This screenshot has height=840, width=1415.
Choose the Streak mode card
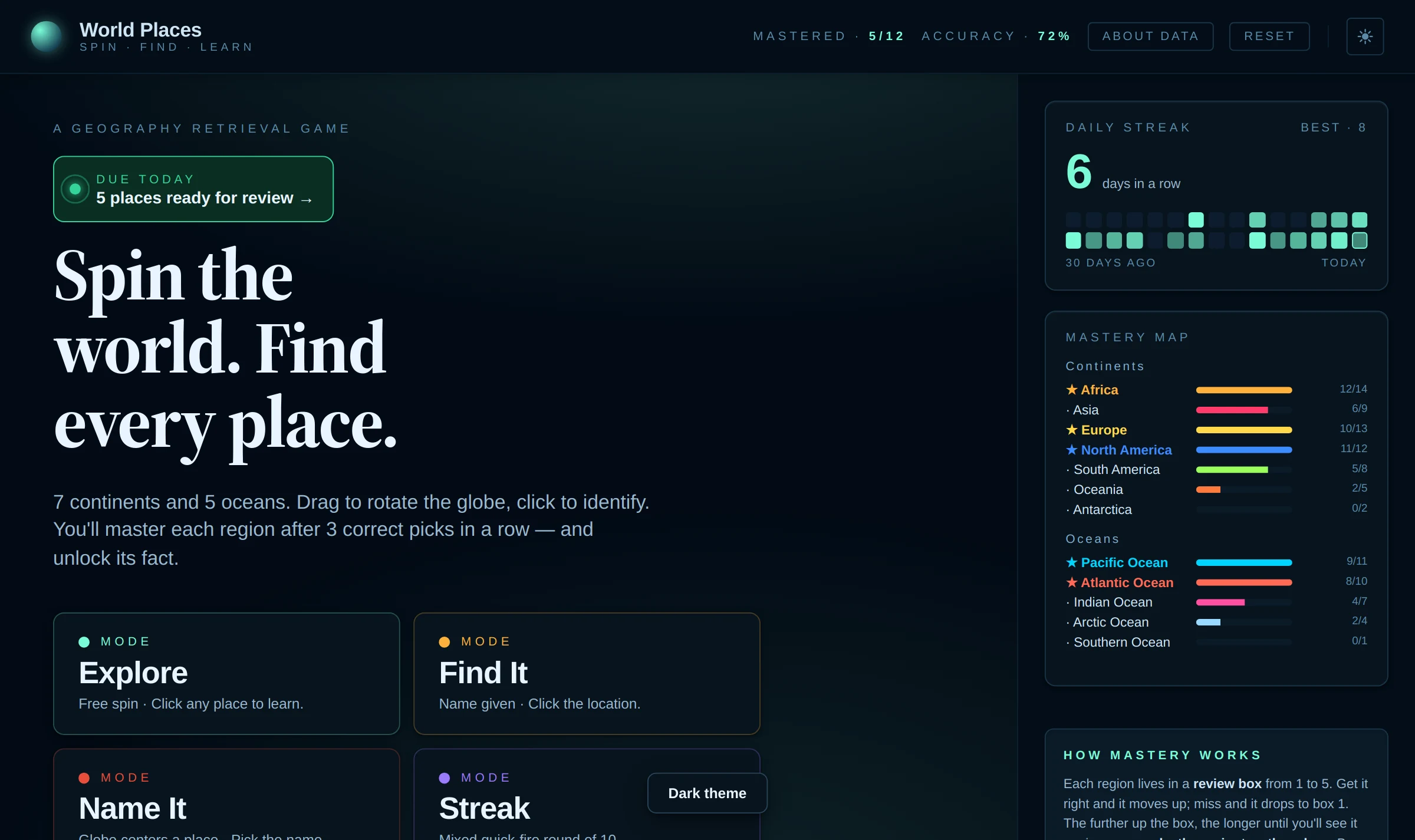pyautogui.click(x=587, y=794)
